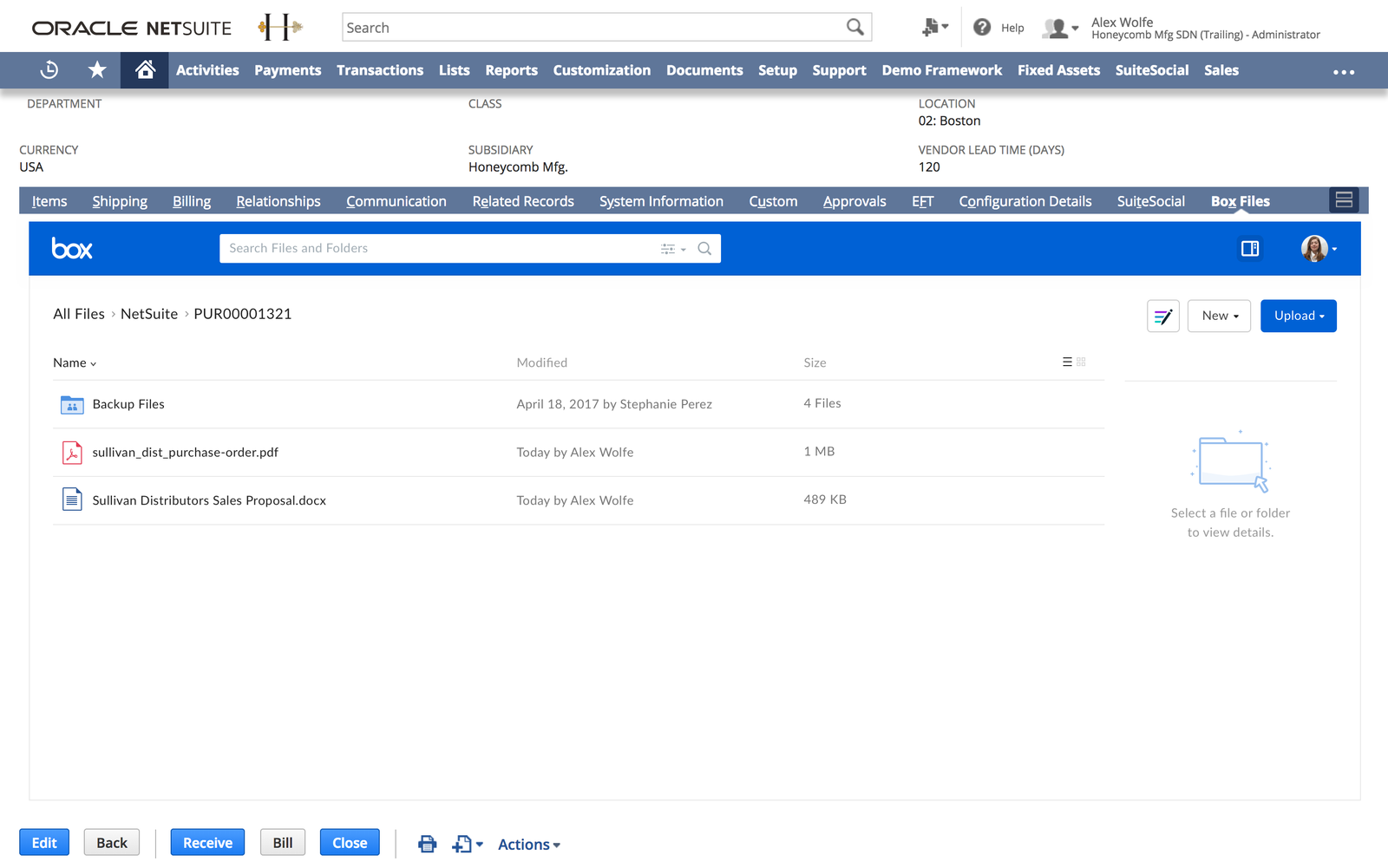Click the Edit button

(x=44, y=843)
